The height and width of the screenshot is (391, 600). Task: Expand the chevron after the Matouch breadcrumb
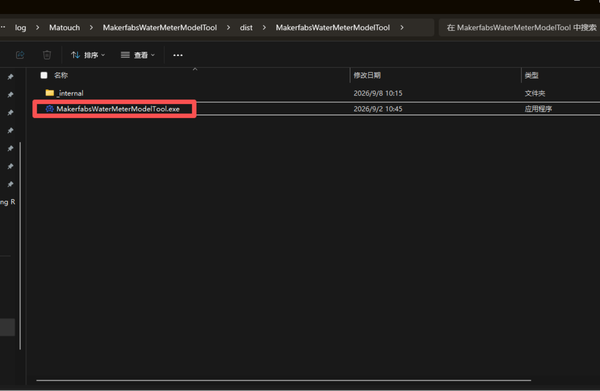[91, 28]
